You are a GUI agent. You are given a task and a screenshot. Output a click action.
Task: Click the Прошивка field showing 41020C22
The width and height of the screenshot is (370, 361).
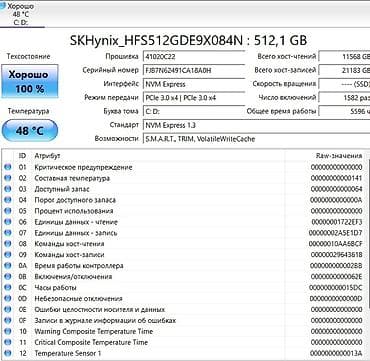tap(194, 56)
